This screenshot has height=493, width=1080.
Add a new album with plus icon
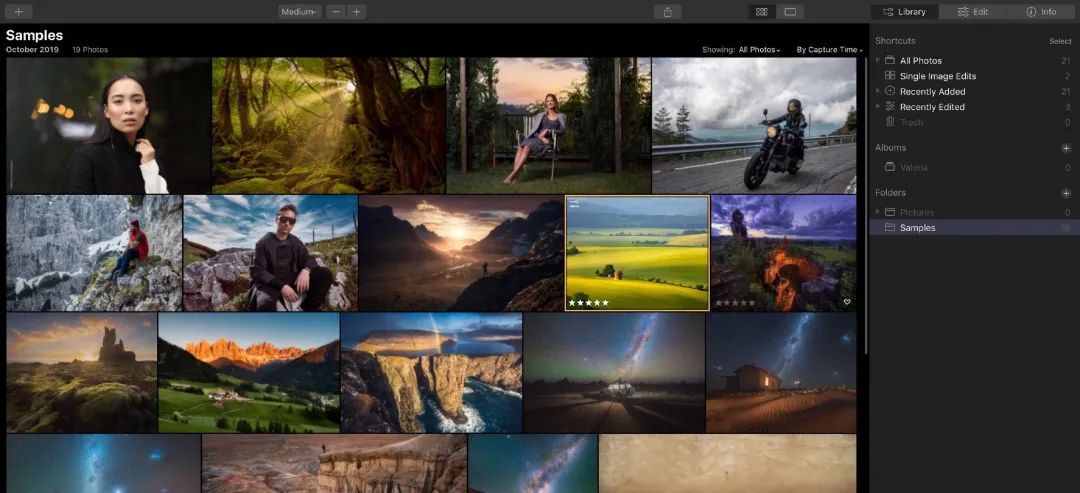1066,148
